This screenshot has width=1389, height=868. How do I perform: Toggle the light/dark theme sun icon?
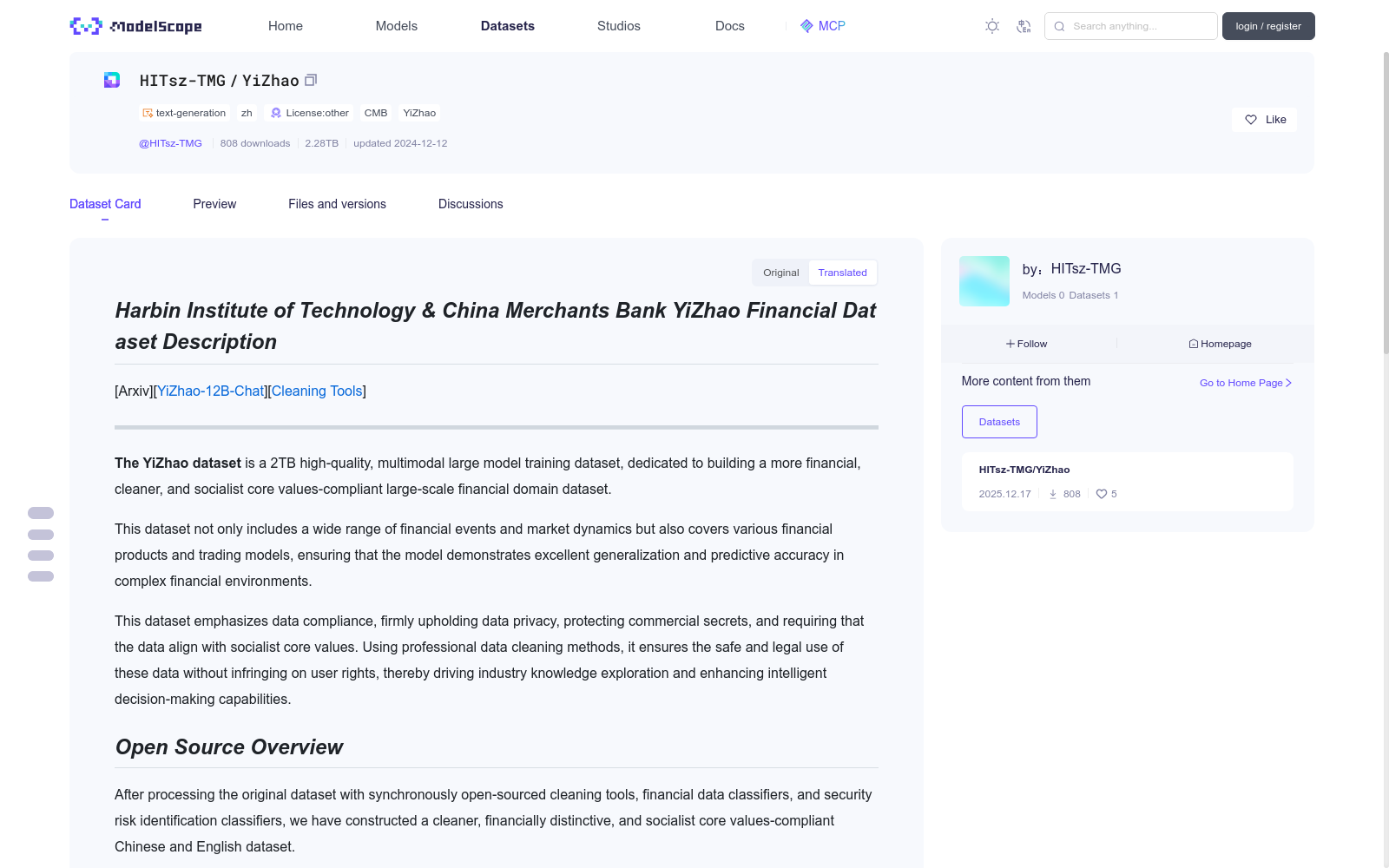(x=992, y=26)
